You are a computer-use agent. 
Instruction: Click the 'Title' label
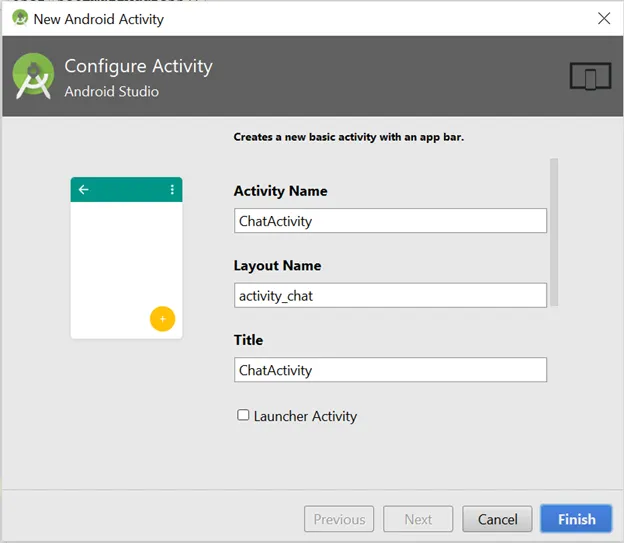click(248, 340)
